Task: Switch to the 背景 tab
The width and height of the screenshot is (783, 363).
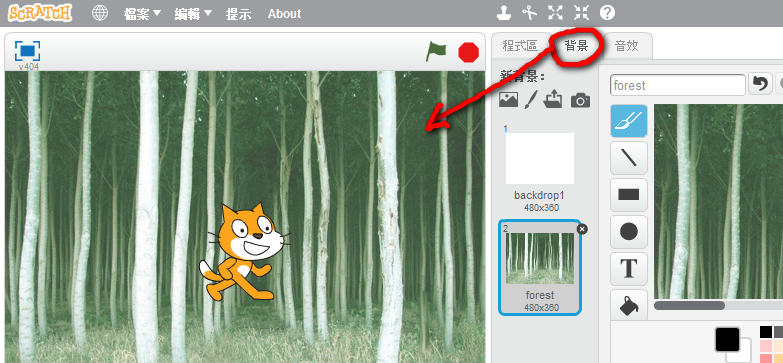Action: [x=576, y=46]
